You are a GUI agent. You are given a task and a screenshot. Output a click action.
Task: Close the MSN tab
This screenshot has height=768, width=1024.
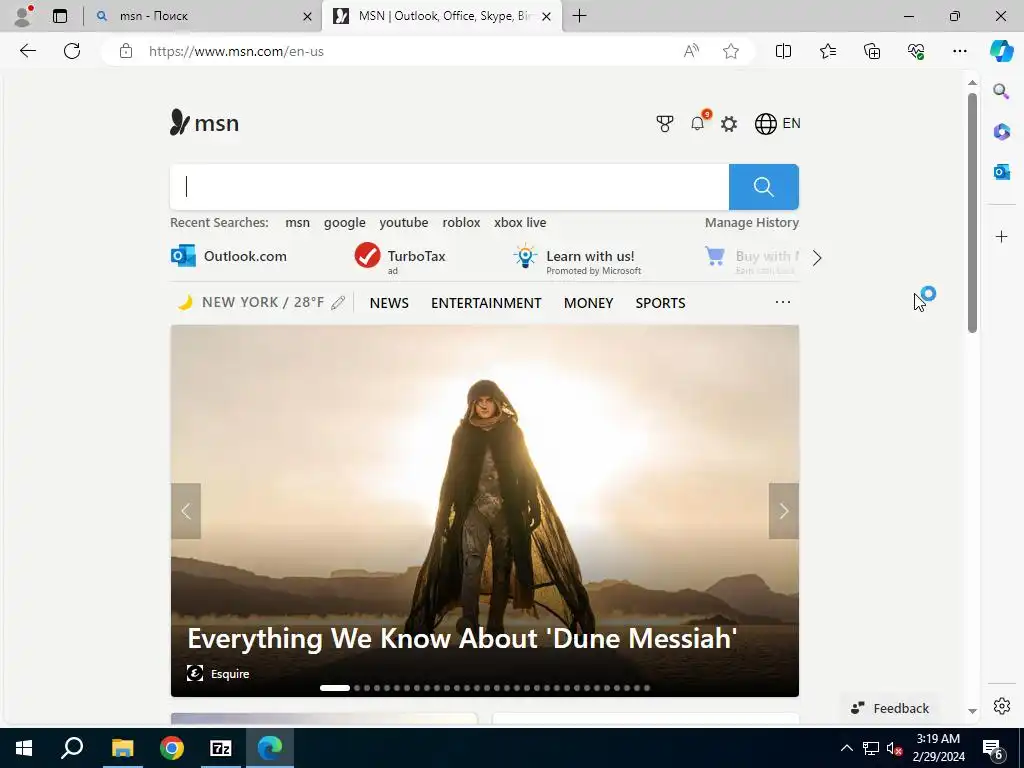[x=547, y=16]
